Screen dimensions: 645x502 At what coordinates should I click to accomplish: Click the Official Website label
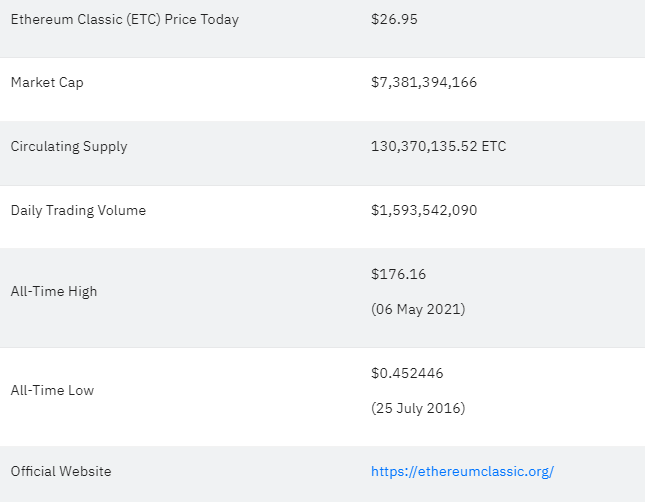click(x=61, y=471)
